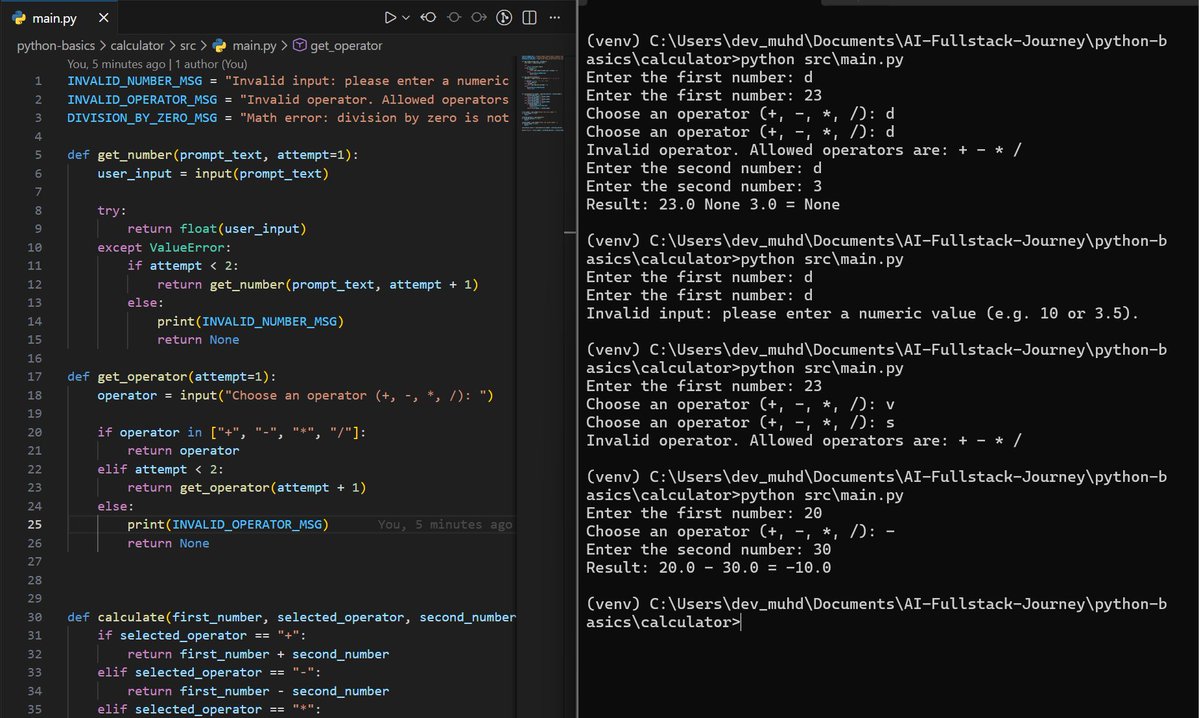This screenshot has height=718, width=1199.
Task: Expand the calculator breadcrumb item
Action: click(x=135, y=45)
